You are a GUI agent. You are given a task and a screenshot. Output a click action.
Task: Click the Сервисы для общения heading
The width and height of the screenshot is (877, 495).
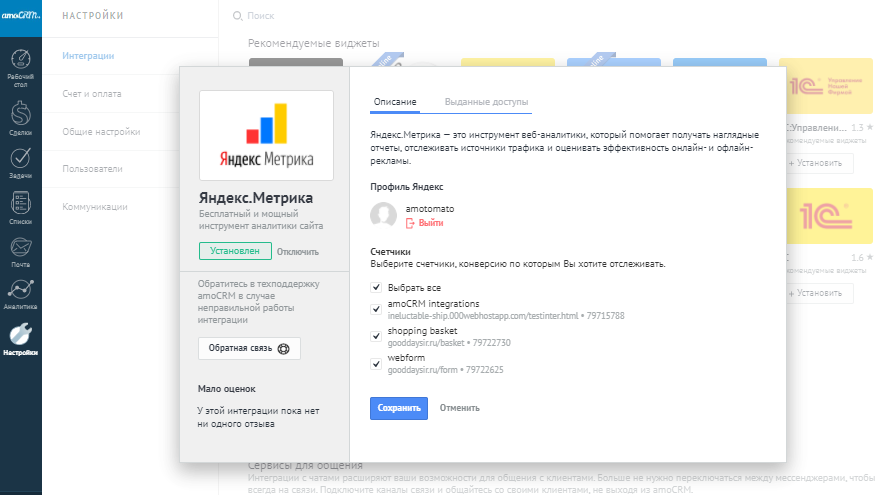[x=305, y=465]
